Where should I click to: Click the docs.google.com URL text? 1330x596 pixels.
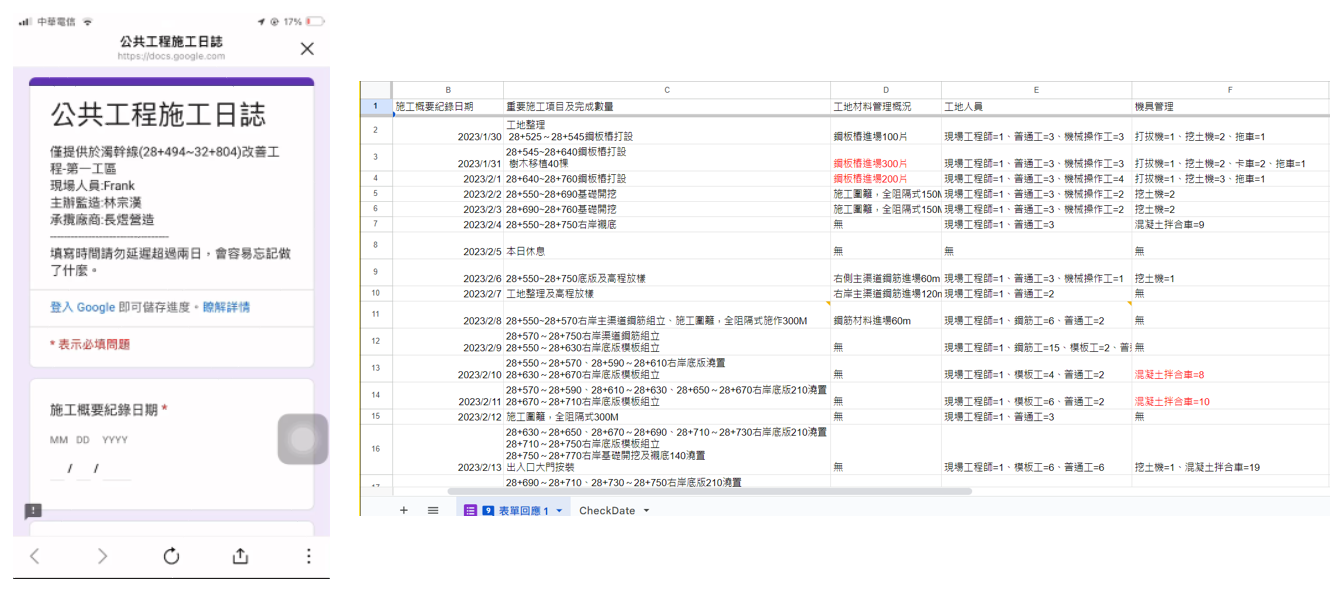coord(171,57)
